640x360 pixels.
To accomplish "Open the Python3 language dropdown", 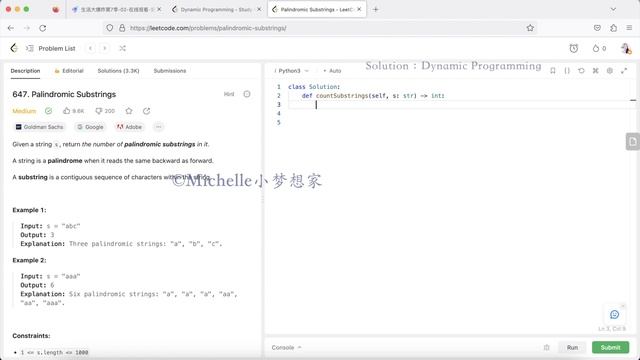I will 291,71.
